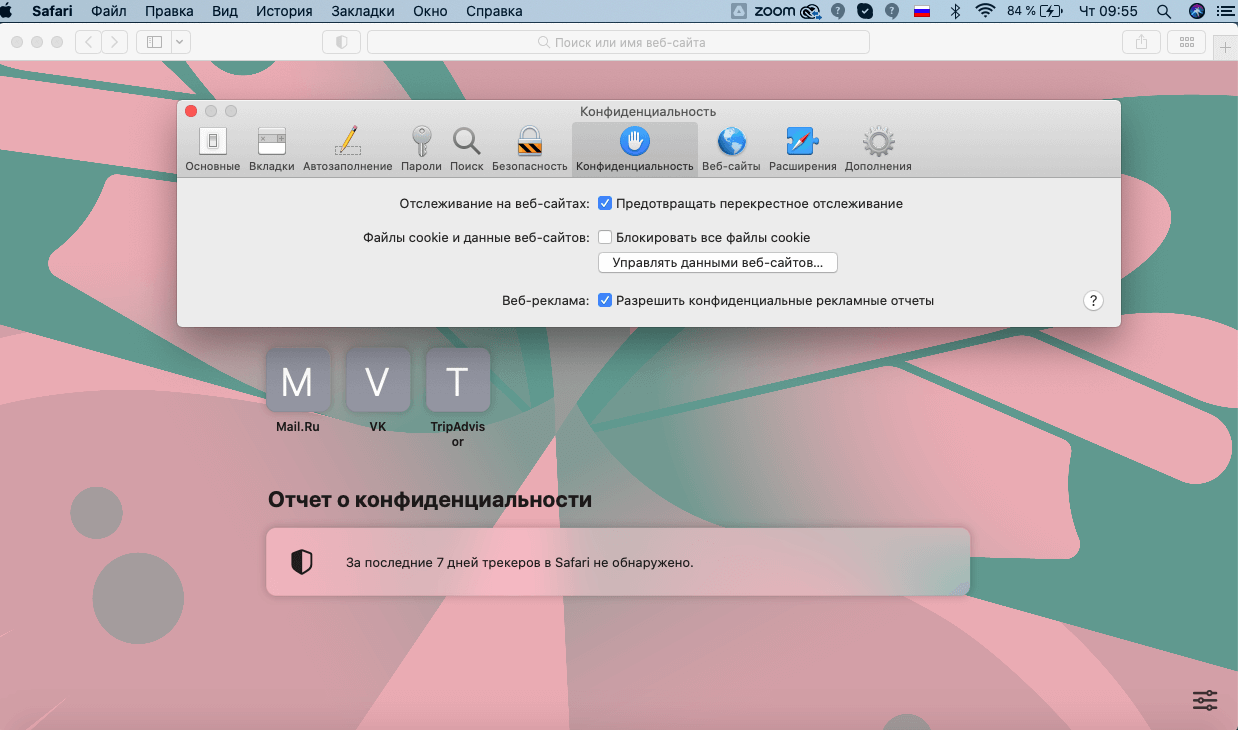Open the Mail.Ru favorite tile
Viewport: 1238px width, 730px height.
click(297, 380)
